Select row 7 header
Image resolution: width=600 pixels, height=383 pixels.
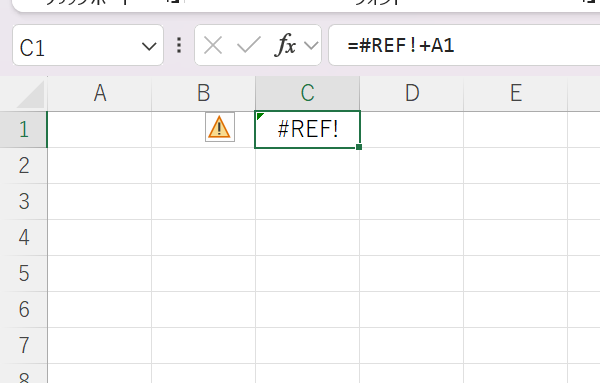coord(24,345)
